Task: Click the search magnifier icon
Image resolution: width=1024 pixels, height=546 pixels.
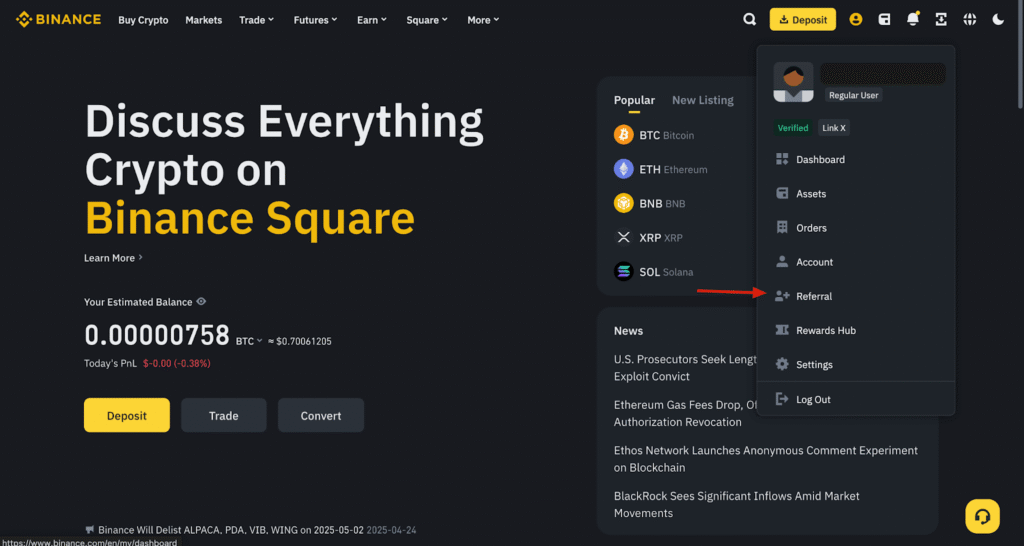Action: point(750,19)
